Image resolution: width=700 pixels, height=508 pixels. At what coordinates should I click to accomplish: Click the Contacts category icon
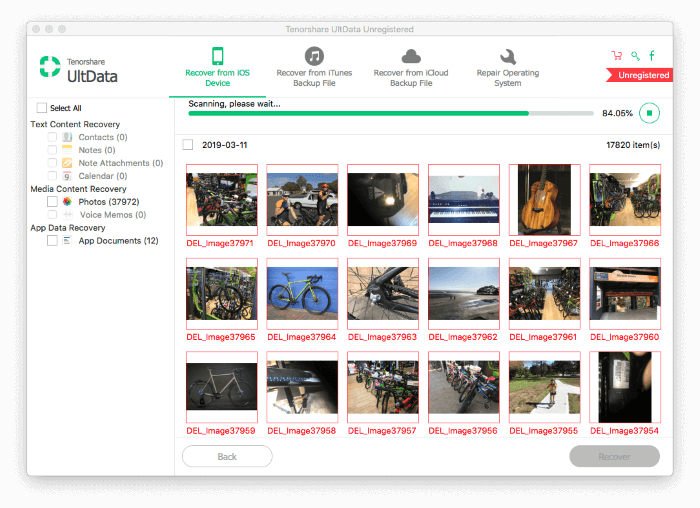tap(67, 137)
